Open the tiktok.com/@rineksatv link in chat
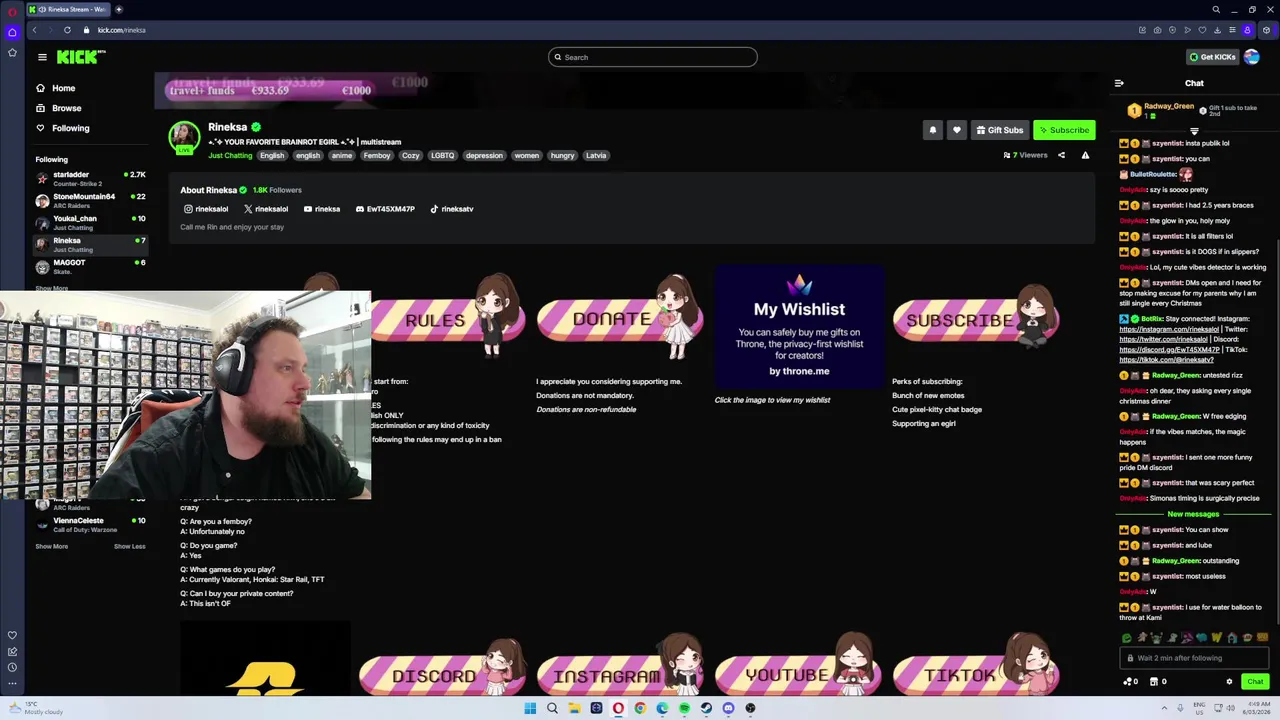 [x=1167, y=360]
